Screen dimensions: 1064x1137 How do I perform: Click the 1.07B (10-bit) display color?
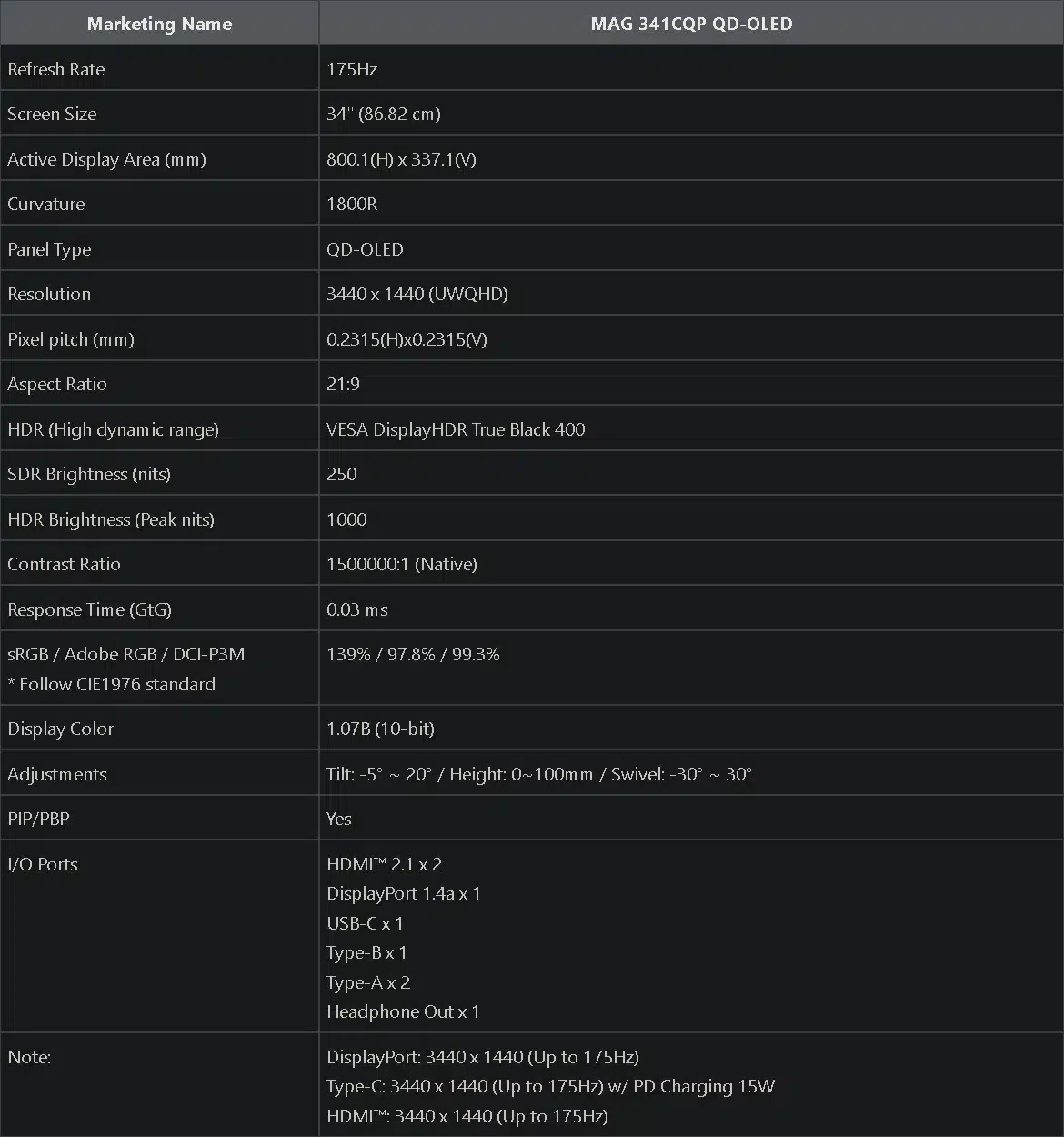click(380, 729)
